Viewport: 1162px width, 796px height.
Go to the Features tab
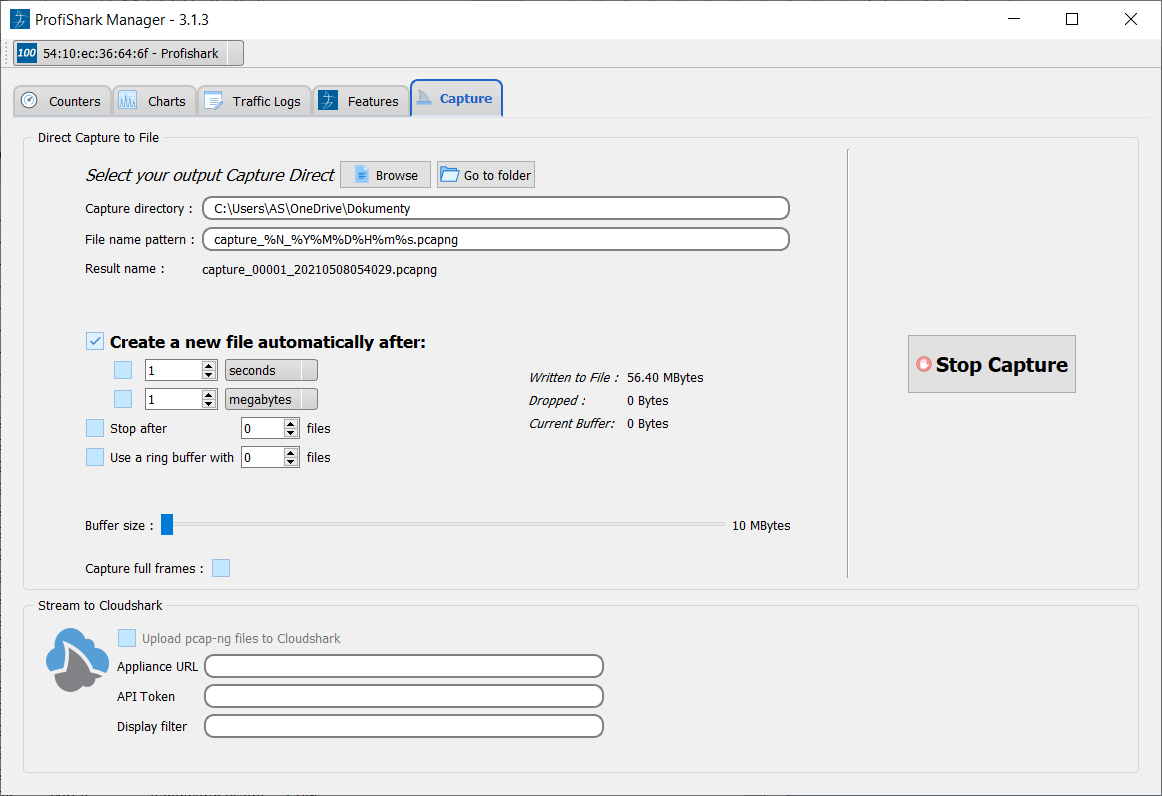[x=360, y=101]
